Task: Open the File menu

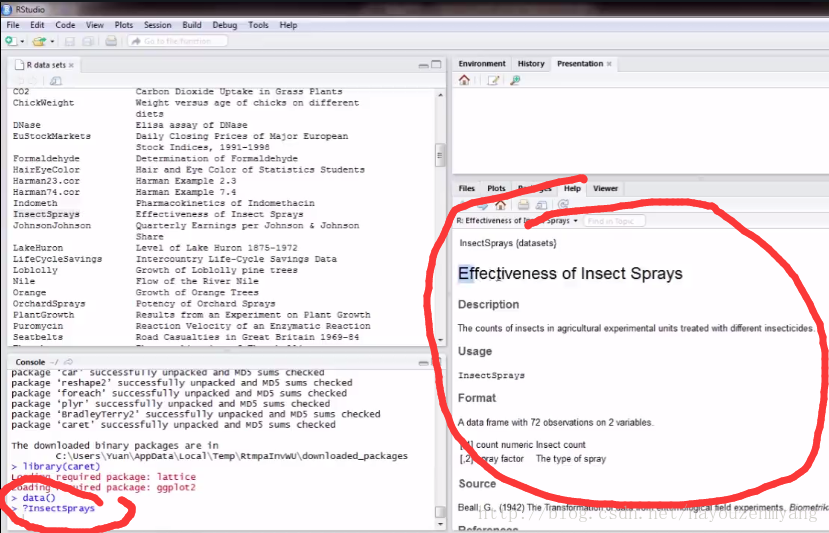Action: 13,25
